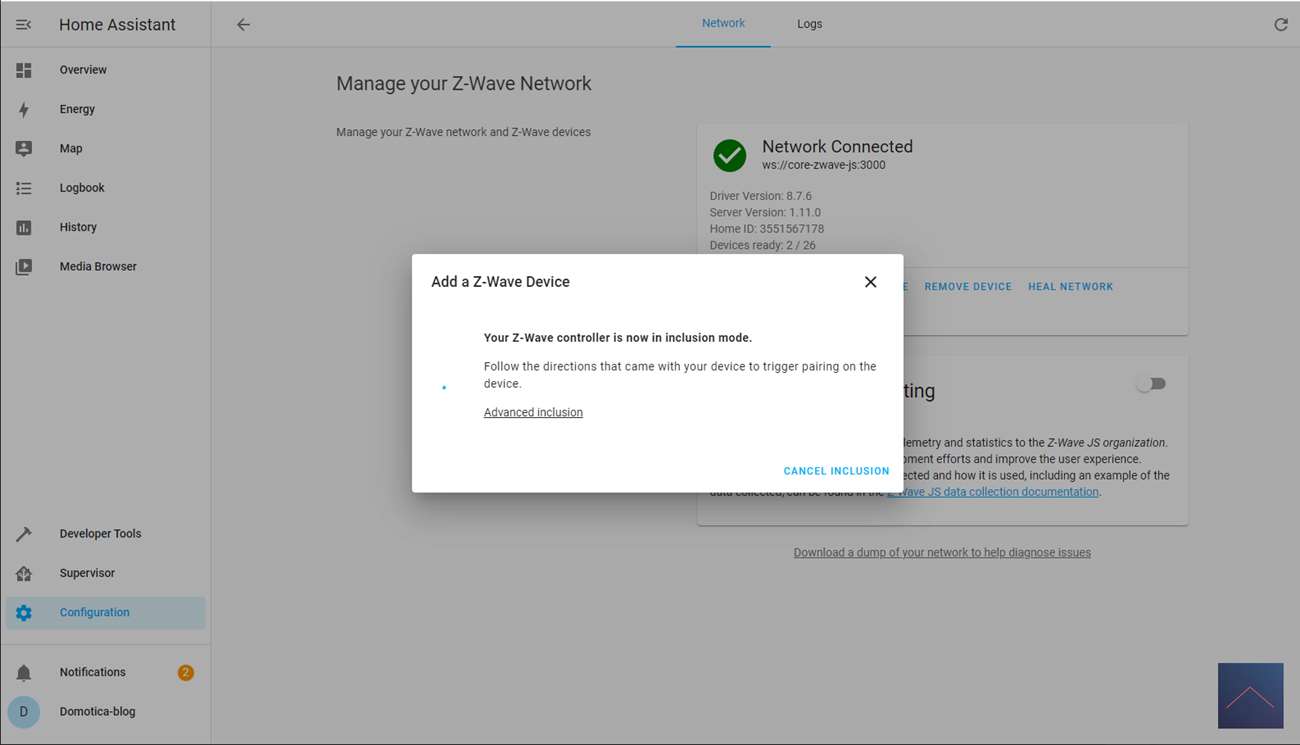Image resolution: width=1300 pixels, height=745 pixels.
Task: Close the Add a Z-Wave Device dialog
Action: coord(870,282)
